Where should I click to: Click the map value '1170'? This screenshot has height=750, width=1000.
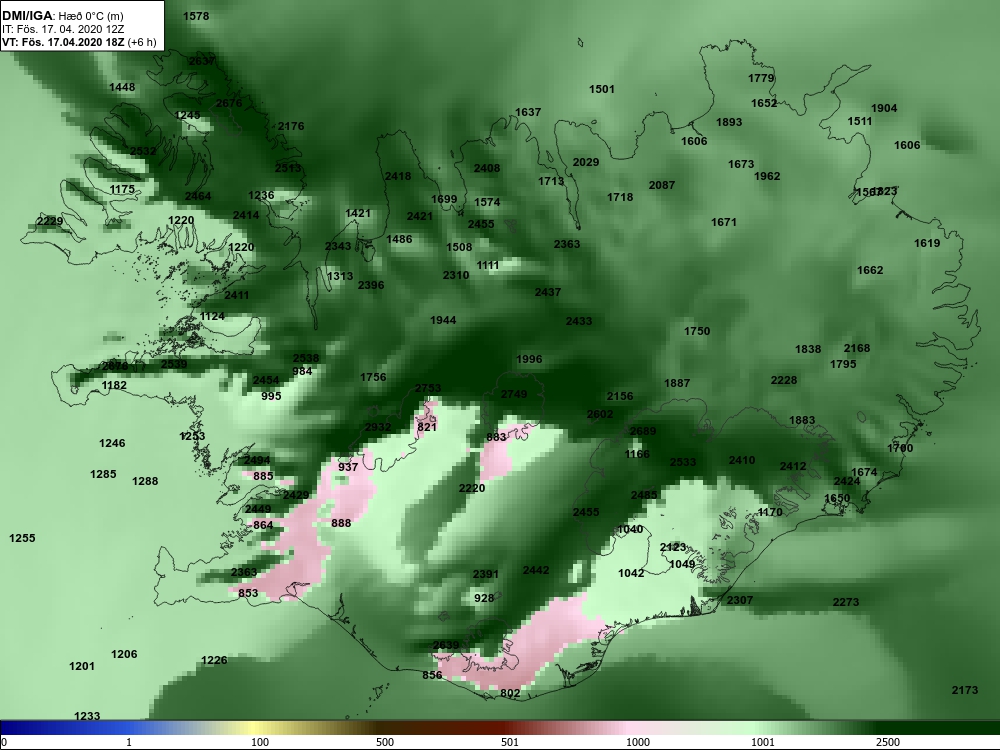point(770,512)
